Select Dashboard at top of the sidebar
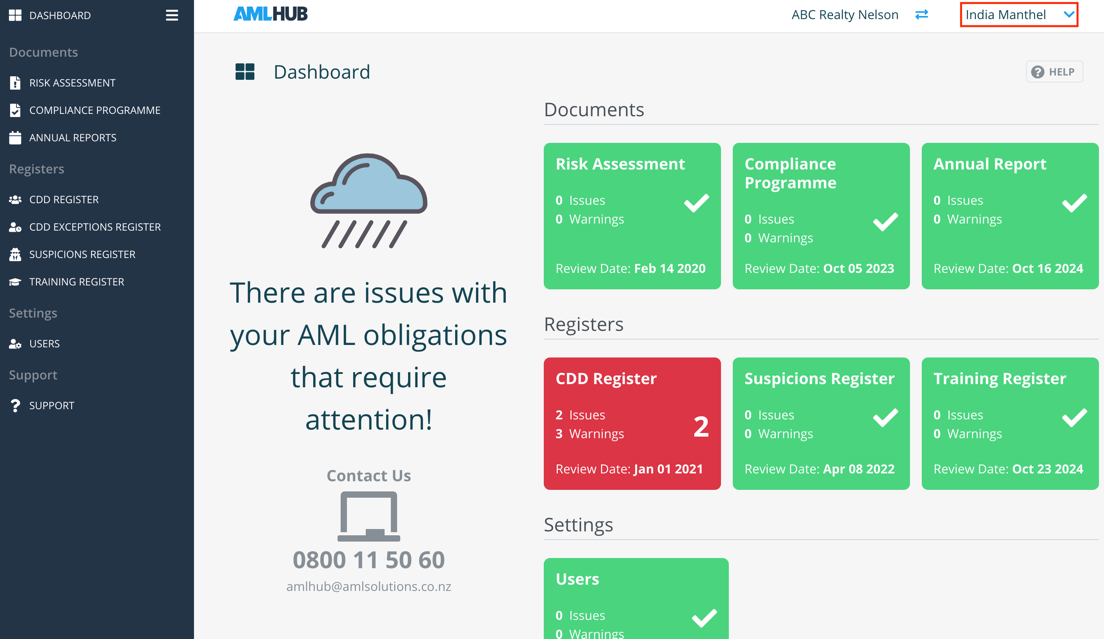This screenshot has height=639, width=1104. click(x=59, y=15)
